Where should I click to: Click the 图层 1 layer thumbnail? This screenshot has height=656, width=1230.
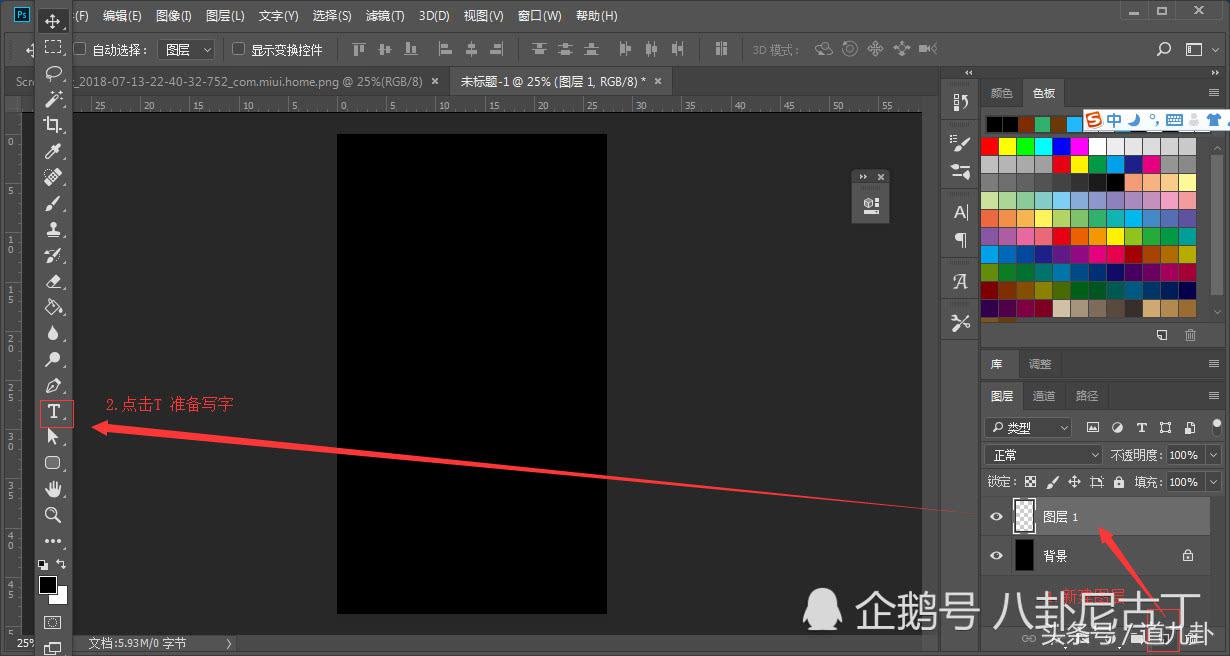coord(1024,516)
